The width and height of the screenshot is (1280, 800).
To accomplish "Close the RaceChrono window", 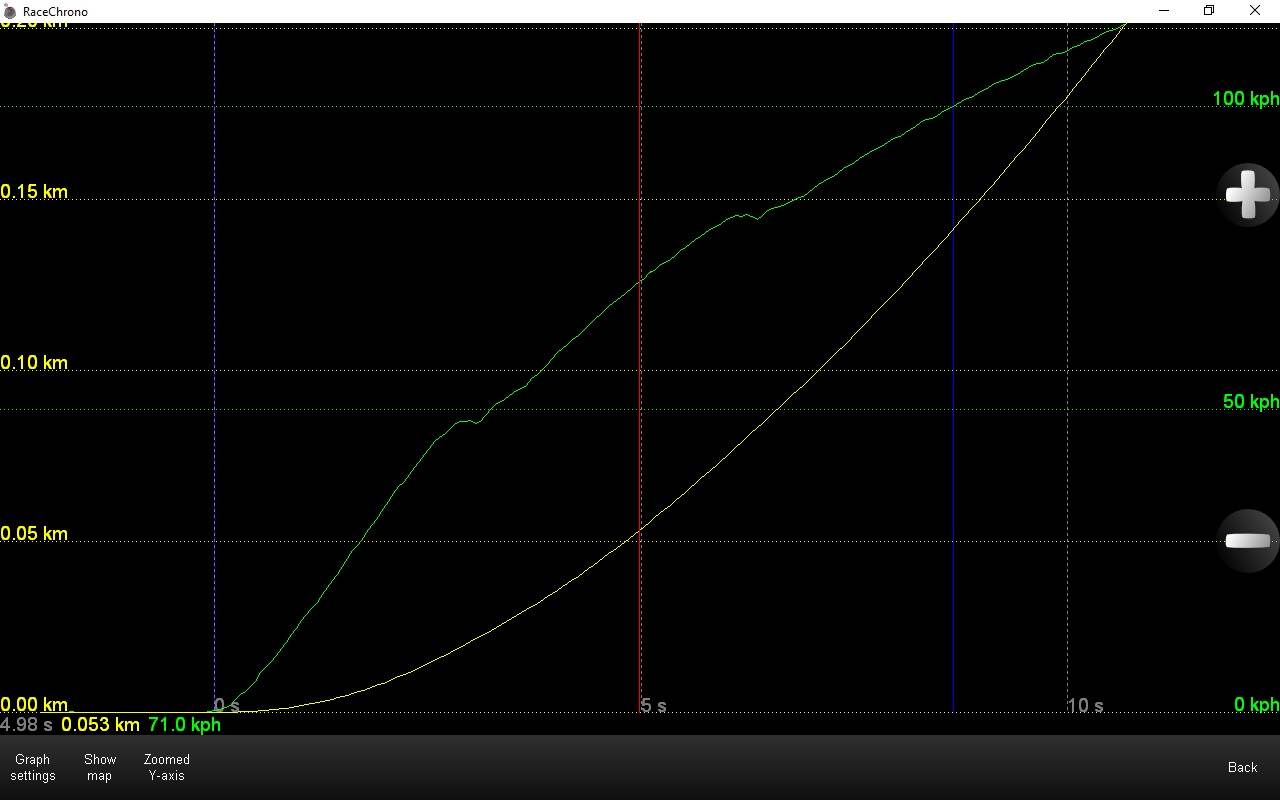I will click(1255, 11).
